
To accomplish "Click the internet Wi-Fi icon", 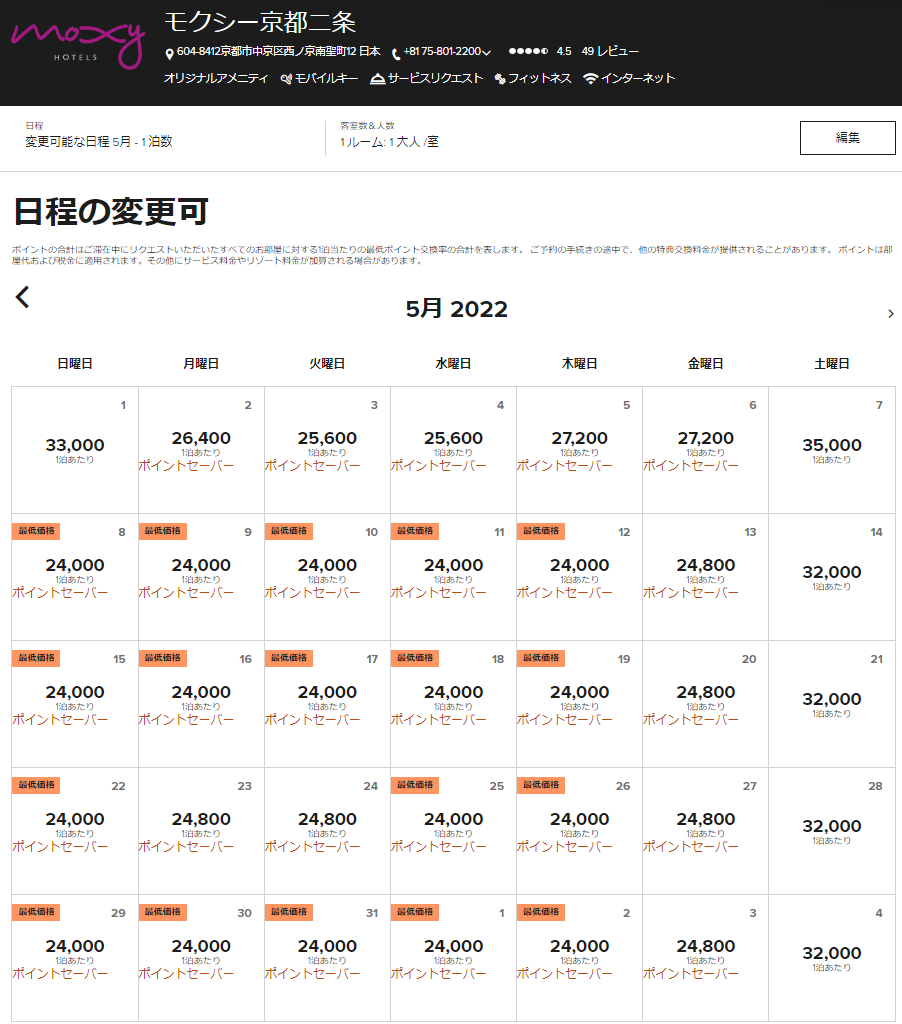I will coord(590,79).
